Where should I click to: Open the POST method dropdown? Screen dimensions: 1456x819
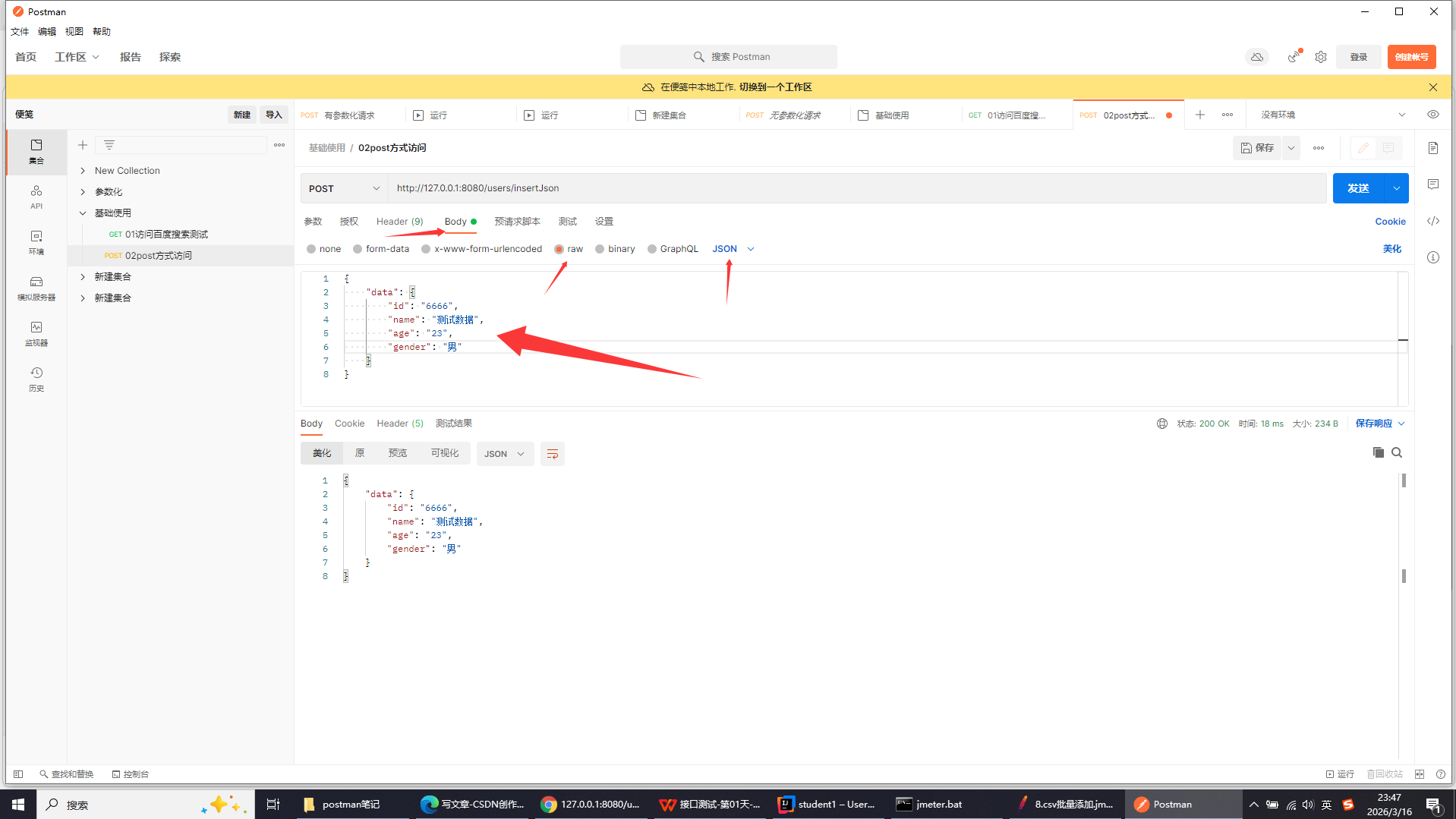pos(345,188)
